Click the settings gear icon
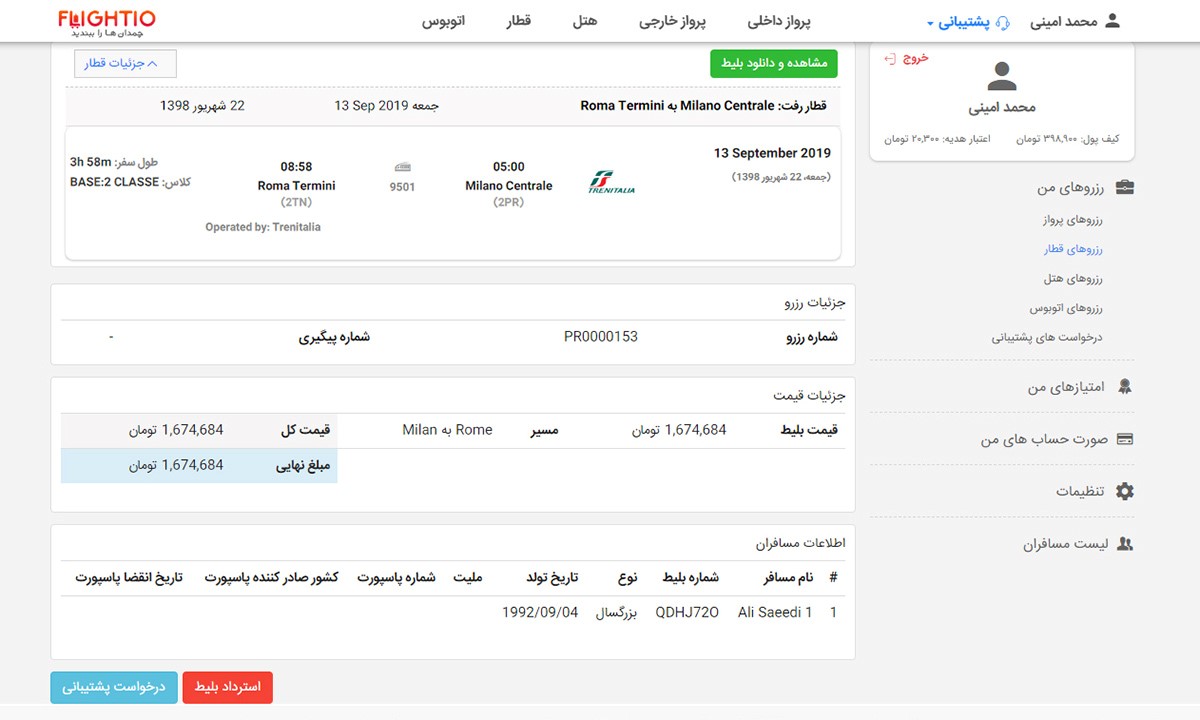 pyautogui.click(x=1125, y=491)
